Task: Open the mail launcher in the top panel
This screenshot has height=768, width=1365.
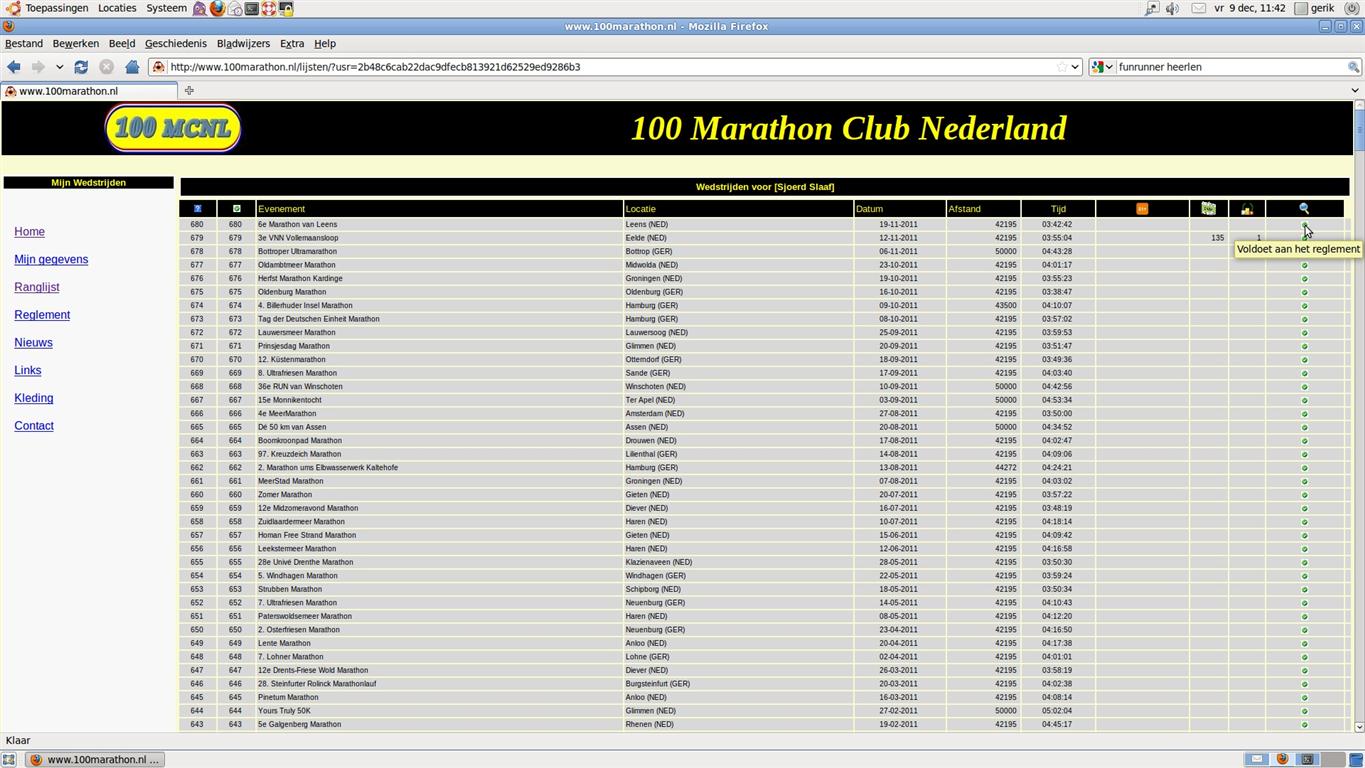Action: [234, 8]
